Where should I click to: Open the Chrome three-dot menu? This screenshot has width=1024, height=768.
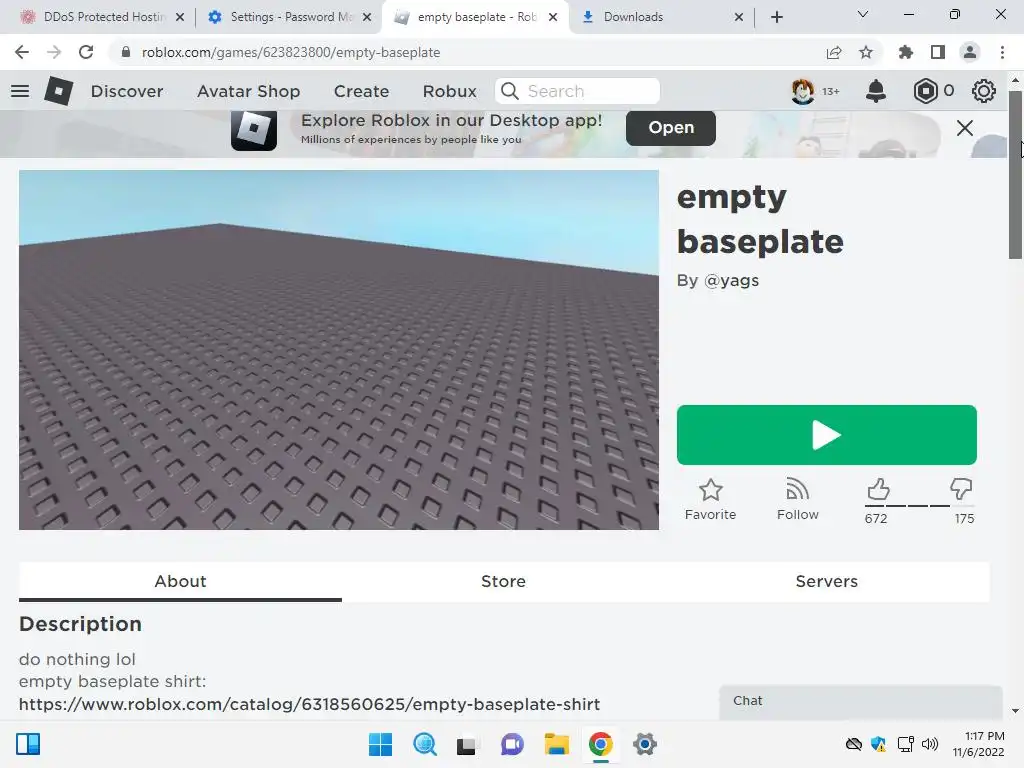[1002, 52]
